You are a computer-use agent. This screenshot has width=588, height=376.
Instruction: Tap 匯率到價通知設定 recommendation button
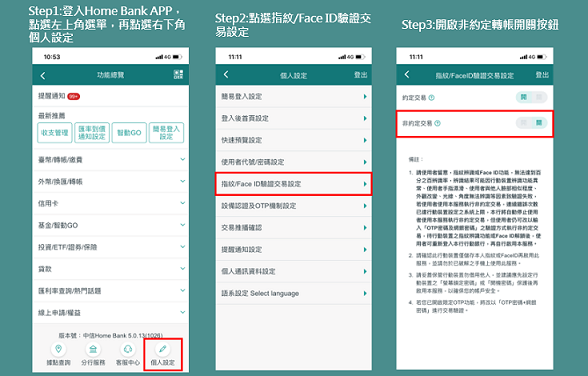(92, 132)
